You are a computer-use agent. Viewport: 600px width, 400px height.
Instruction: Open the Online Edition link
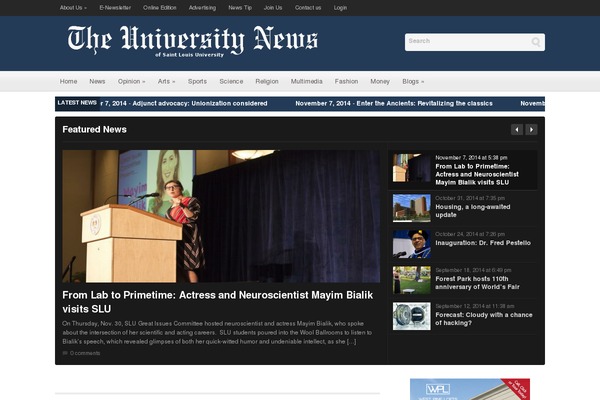click(x=160, y=8)
